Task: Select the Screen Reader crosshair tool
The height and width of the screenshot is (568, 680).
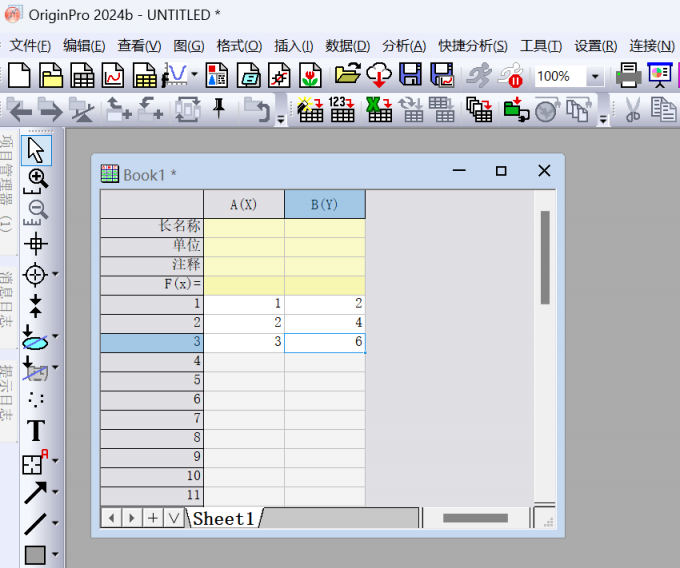Action: [36, 244]
